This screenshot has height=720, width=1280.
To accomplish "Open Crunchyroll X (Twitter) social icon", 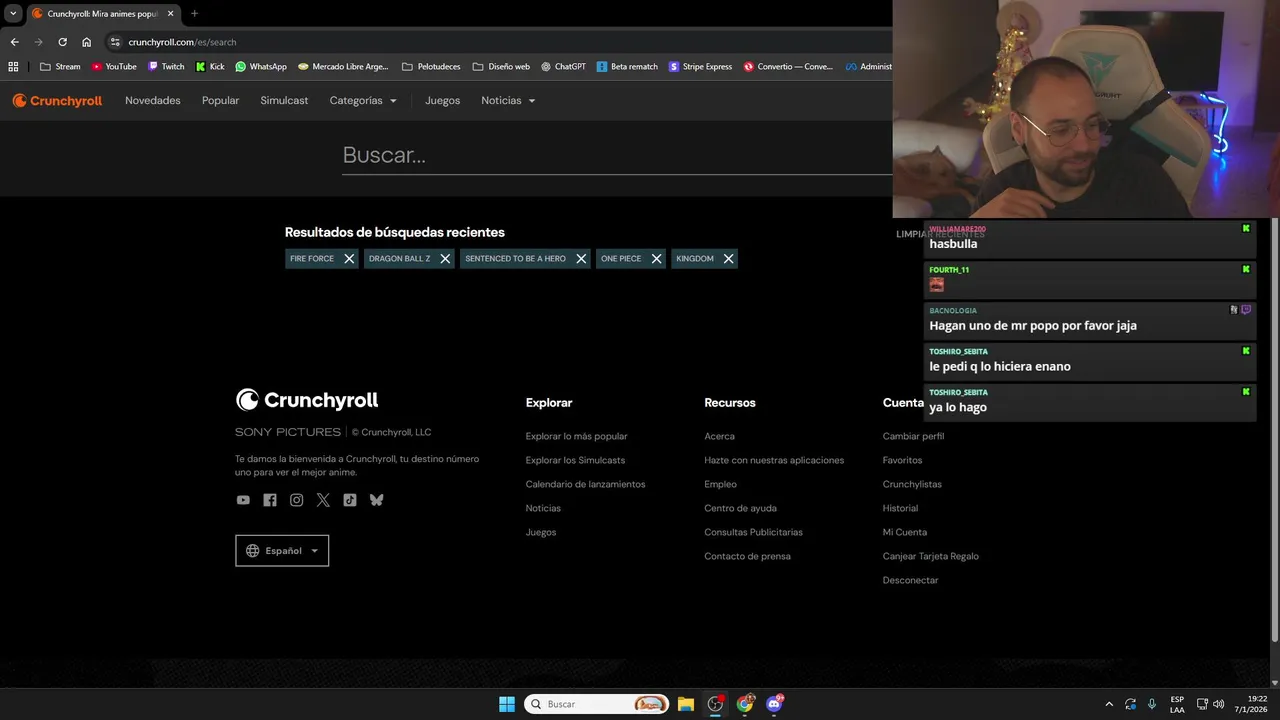I will 323,500.
